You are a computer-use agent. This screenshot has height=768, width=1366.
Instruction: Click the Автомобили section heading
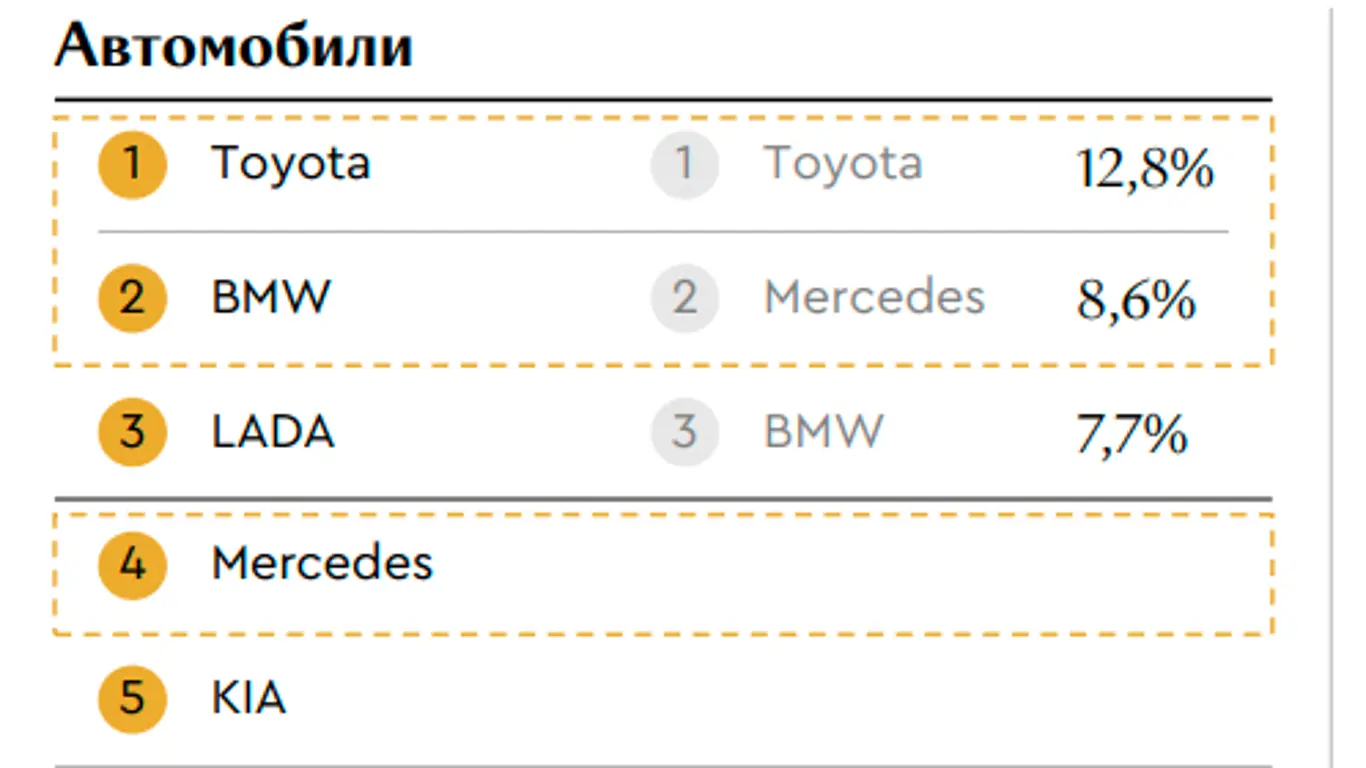(233, 46)
